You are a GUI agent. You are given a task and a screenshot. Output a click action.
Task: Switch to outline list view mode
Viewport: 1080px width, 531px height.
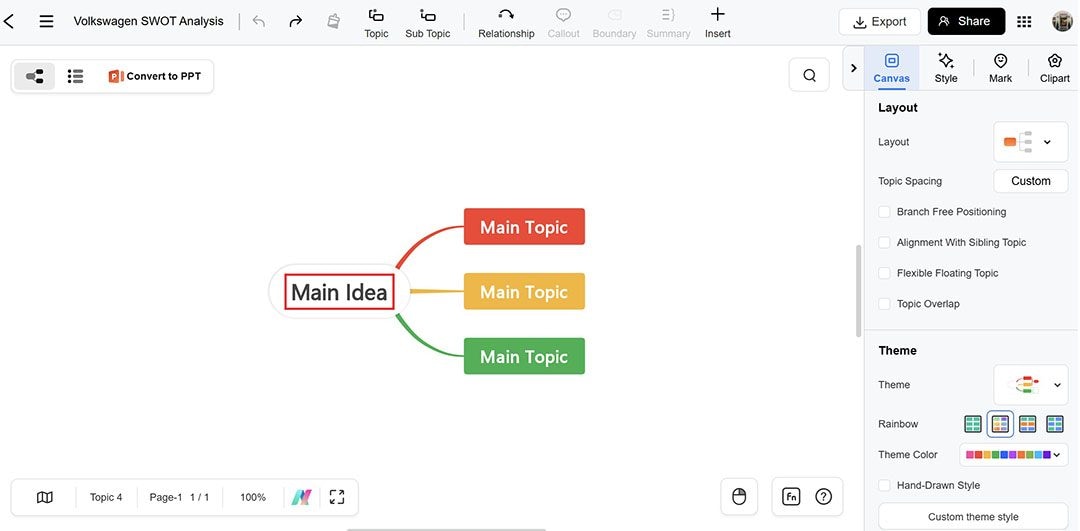(75, 76)
